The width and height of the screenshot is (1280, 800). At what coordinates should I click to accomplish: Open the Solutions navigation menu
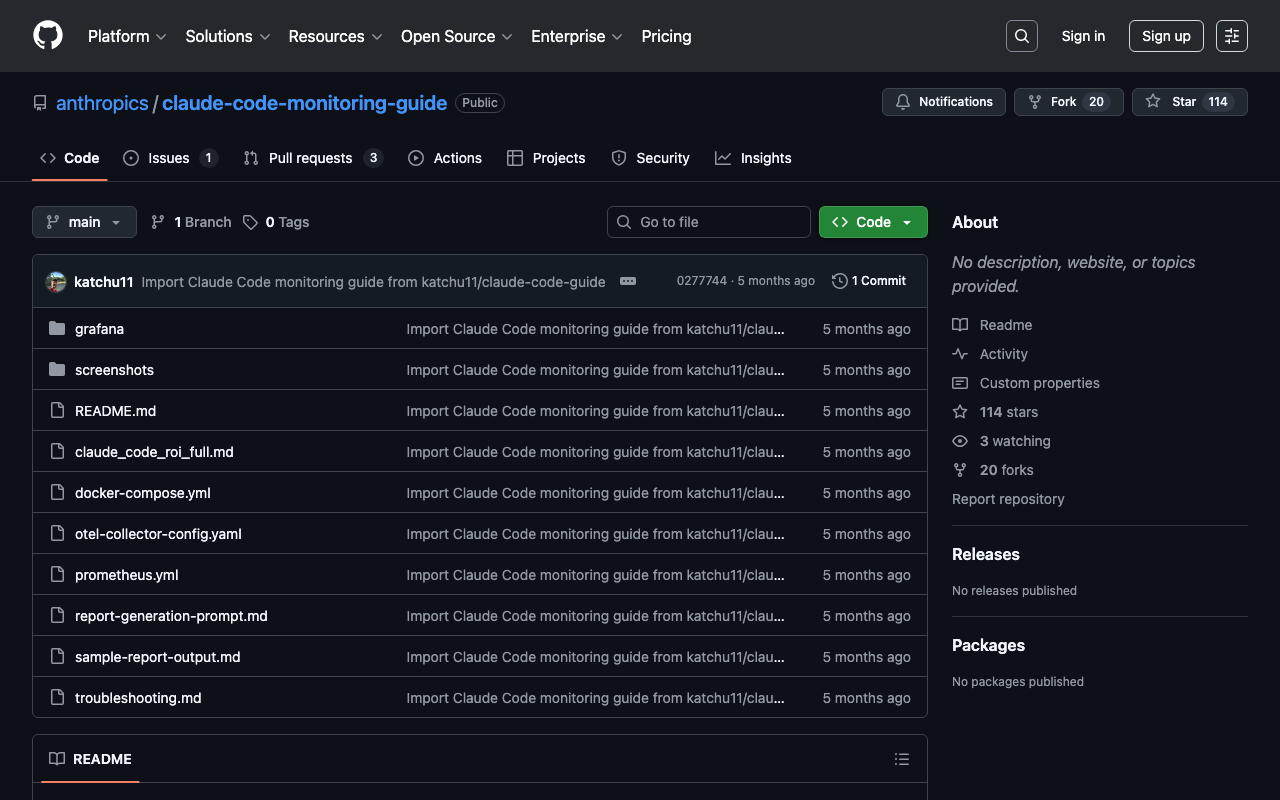(x=227, y=36)
